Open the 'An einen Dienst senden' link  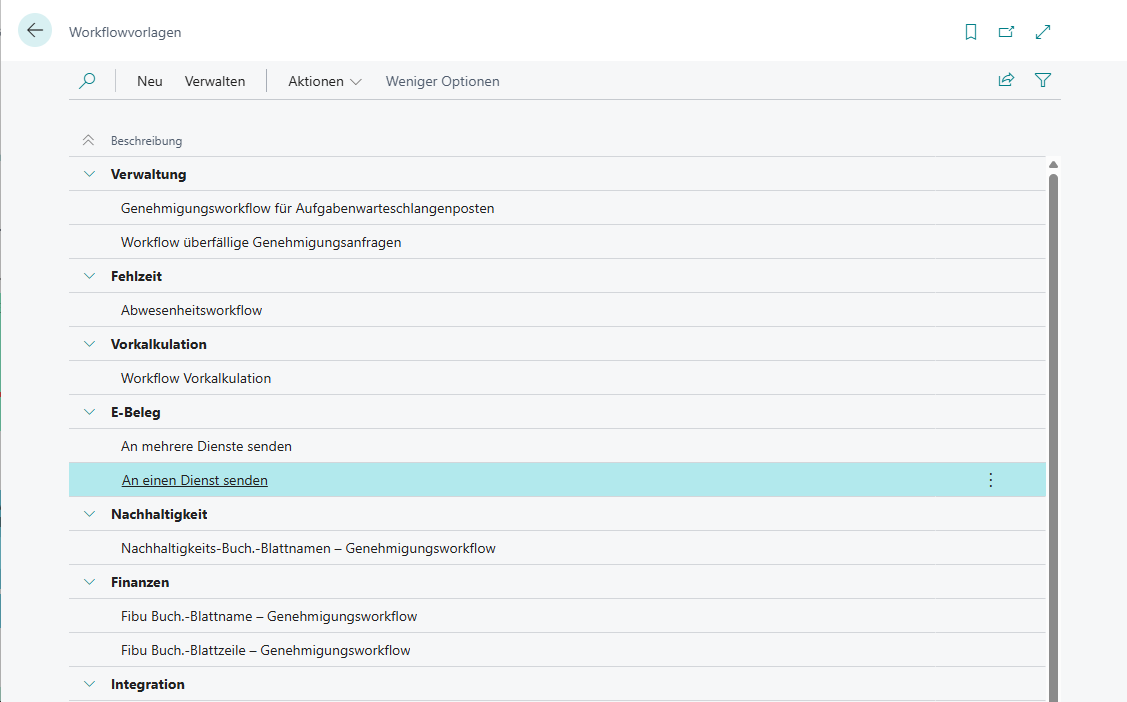[x=194, y=479]
